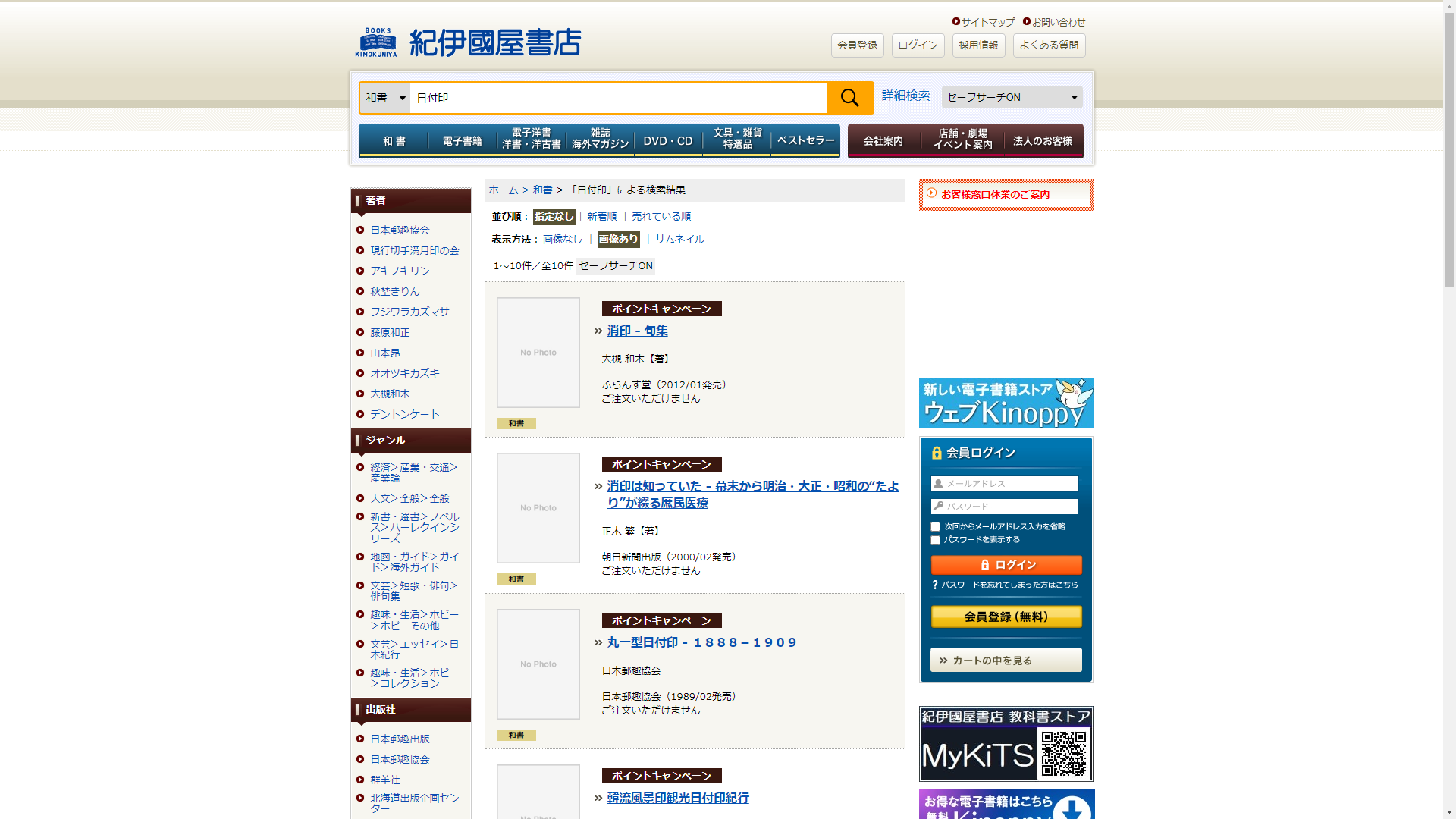
Task: Click the No Photo thumbnail for 消印-句集
Action: pyautogui.click(x=538, y=353)
